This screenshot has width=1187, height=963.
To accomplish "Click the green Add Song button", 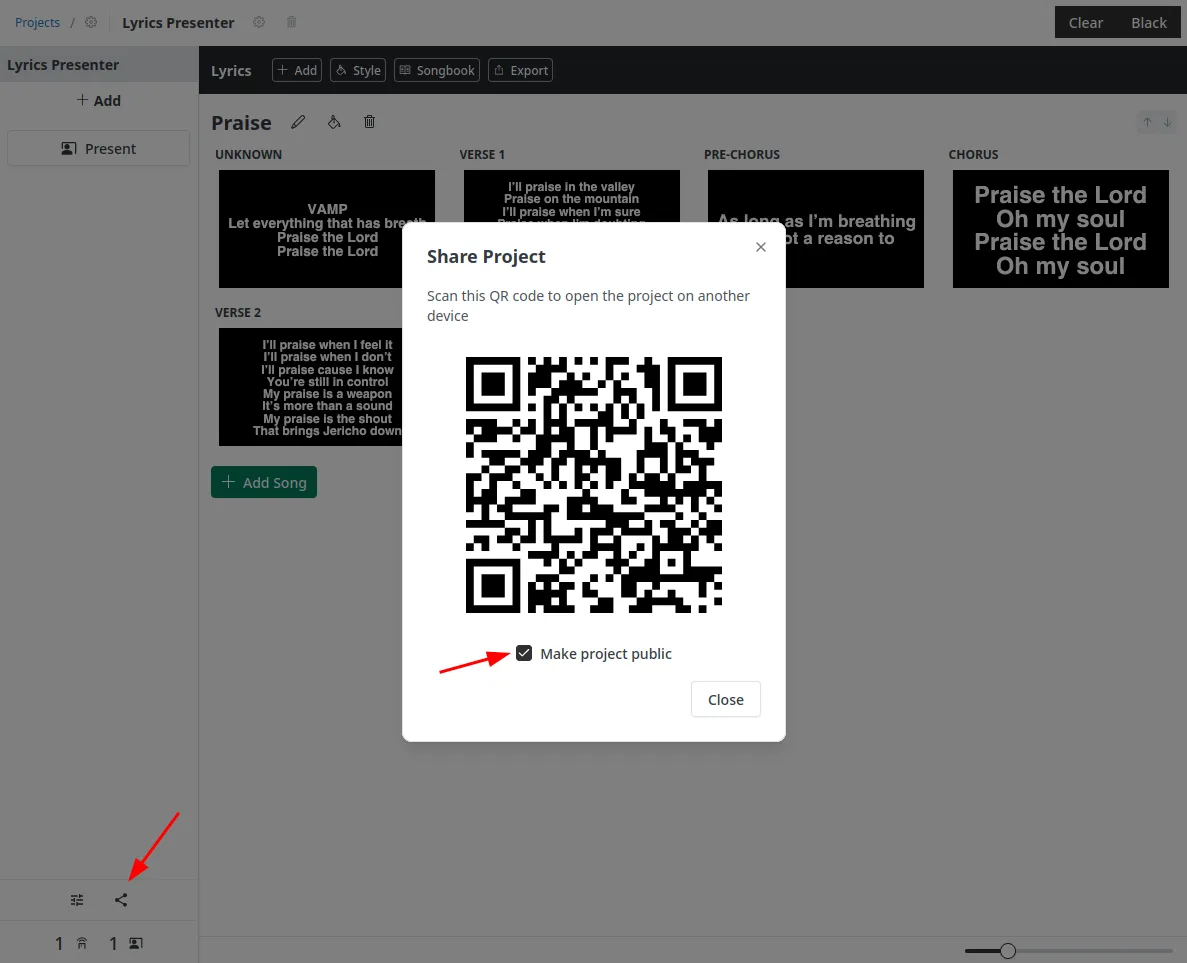I will pyautogui.click(x=263, y=482).
